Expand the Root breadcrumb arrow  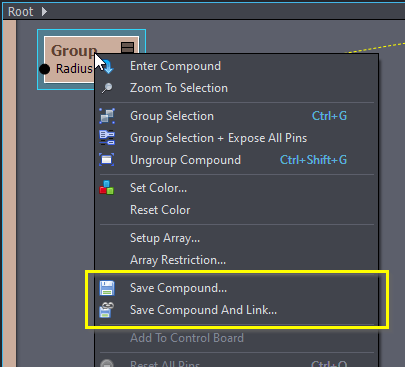44,12
